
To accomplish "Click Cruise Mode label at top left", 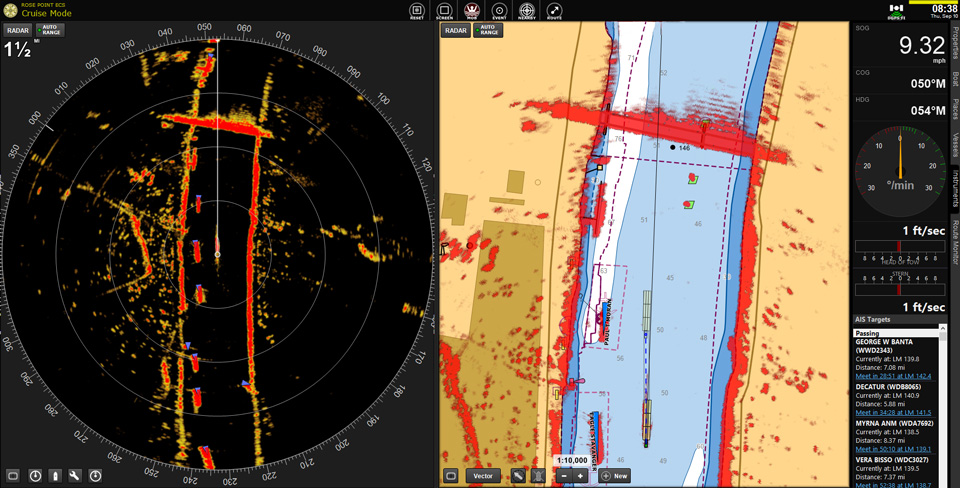I will click(x=47, y=13).
